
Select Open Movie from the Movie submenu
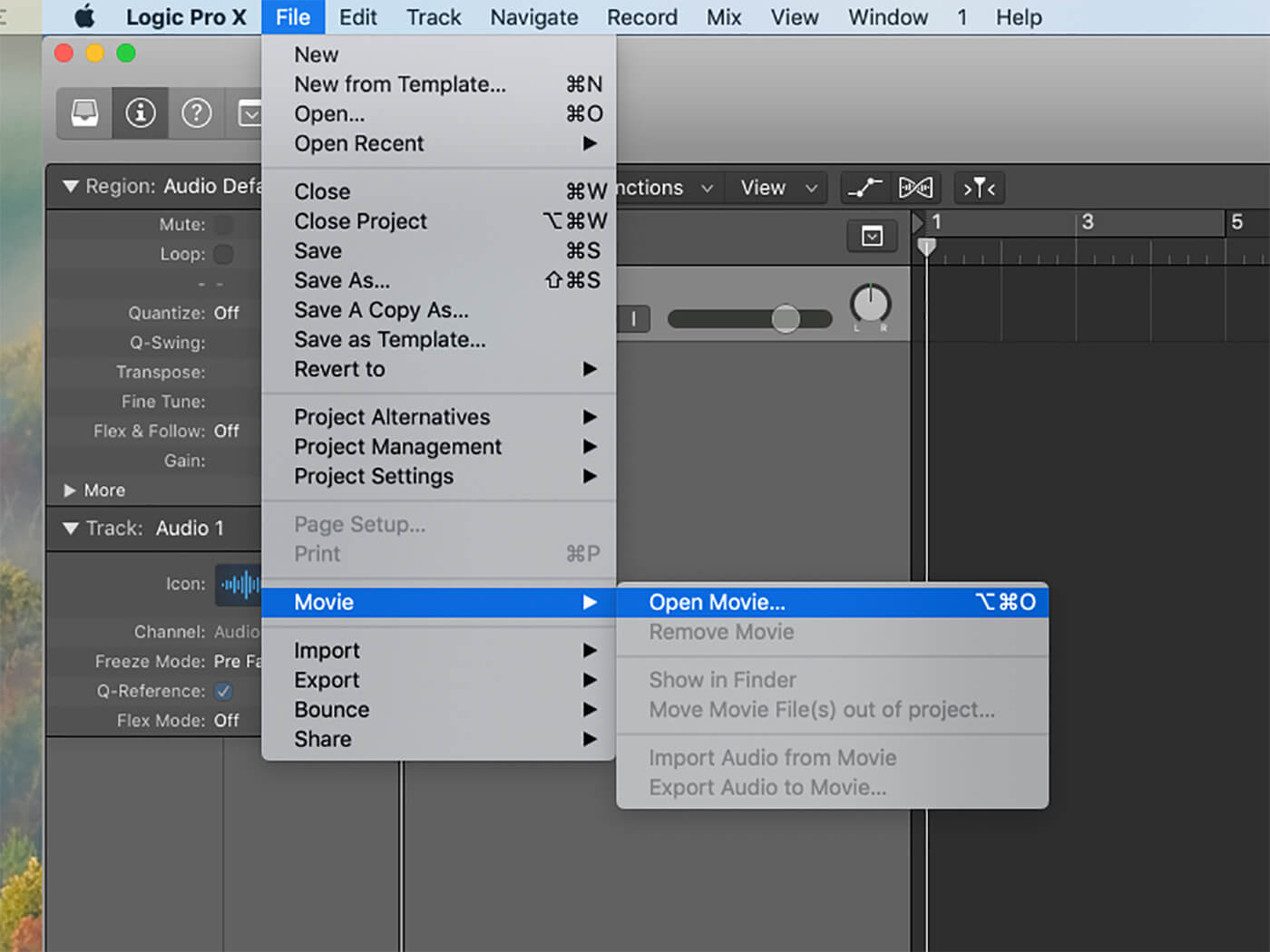point(717,602)
